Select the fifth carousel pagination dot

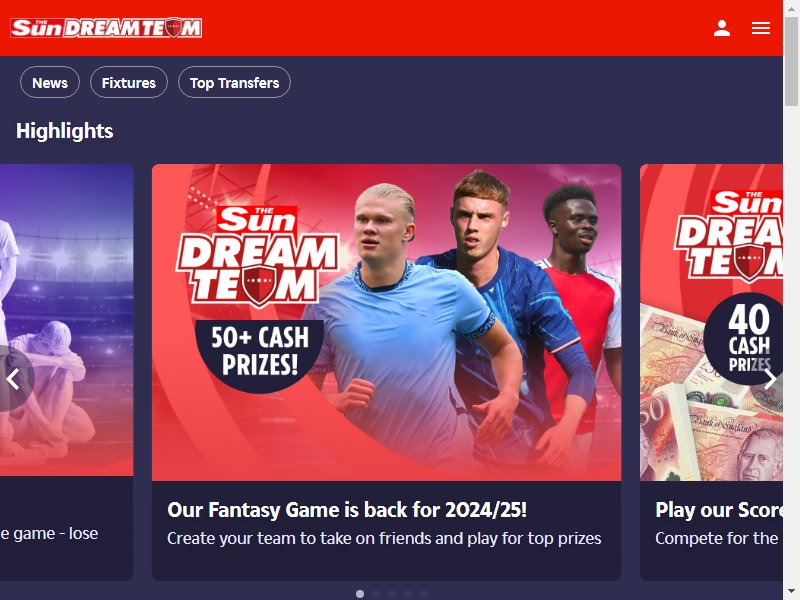coord(424,594)
